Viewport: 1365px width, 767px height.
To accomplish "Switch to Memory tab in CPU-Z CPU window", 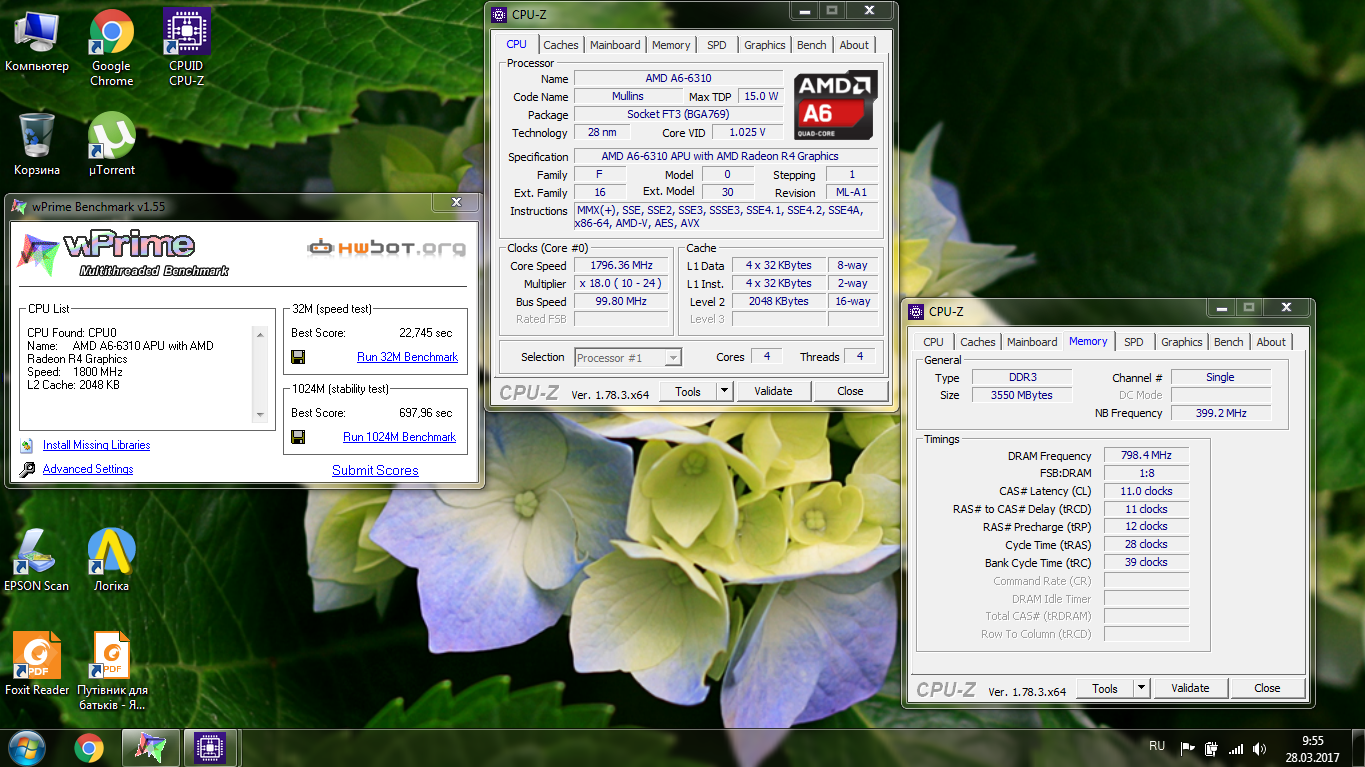I will tap(671, 45).
